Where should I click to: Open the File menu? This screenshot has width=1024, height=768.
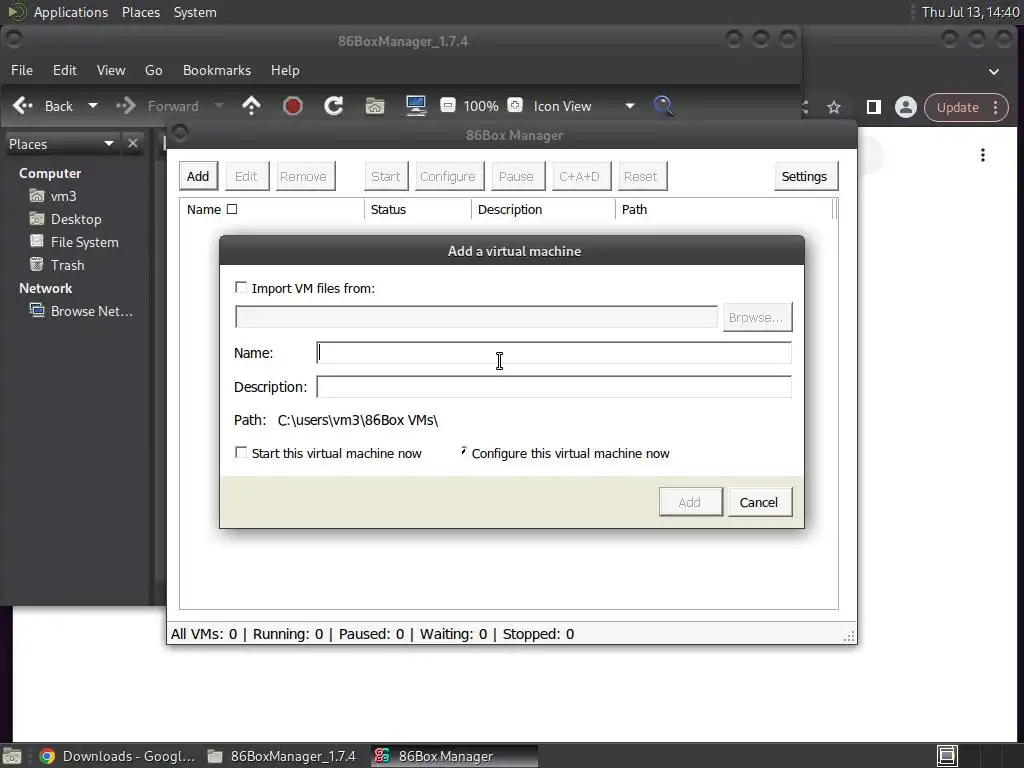tap(22, 70)
